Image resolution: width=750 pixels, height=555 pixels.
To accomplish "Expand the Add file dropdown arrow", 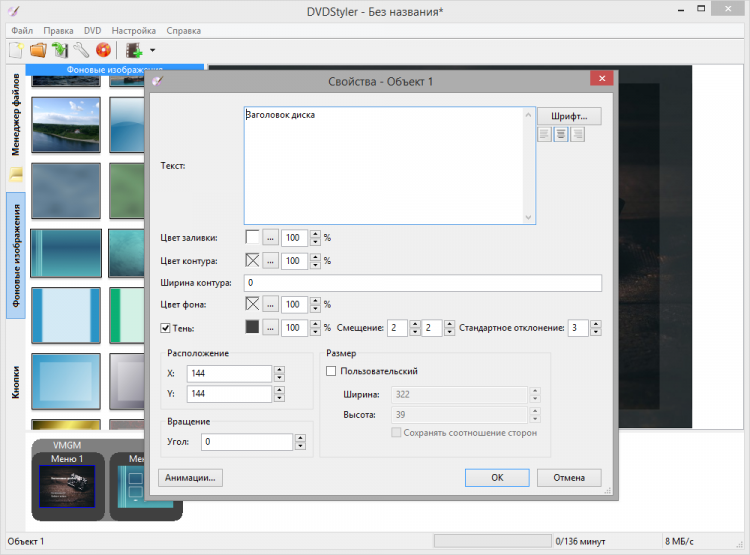I will 152,50.
